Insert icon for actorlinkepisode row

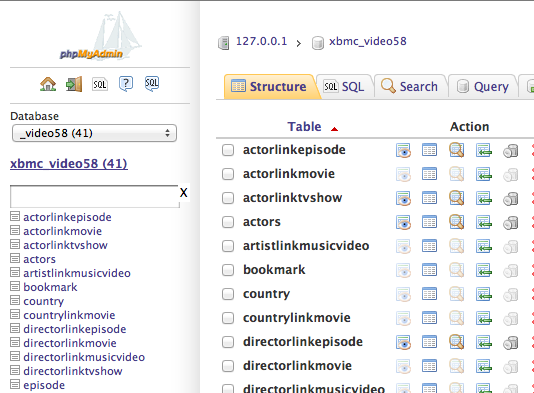(x=484, y=150)
